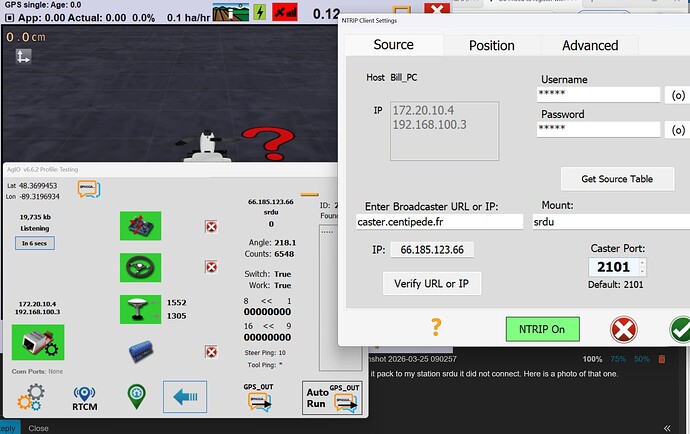The height and width of the screenshot is (434, 690).
Task: Click the yellow square icon in top bar
Action: (401, 11)
